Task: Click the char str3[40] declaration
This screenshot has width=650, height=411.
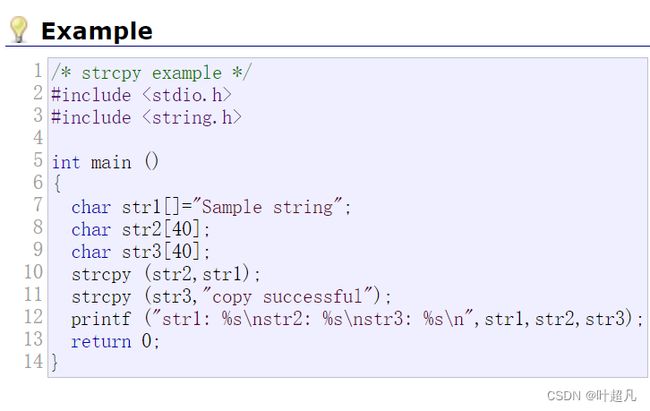Action: [x=141, y=251]
